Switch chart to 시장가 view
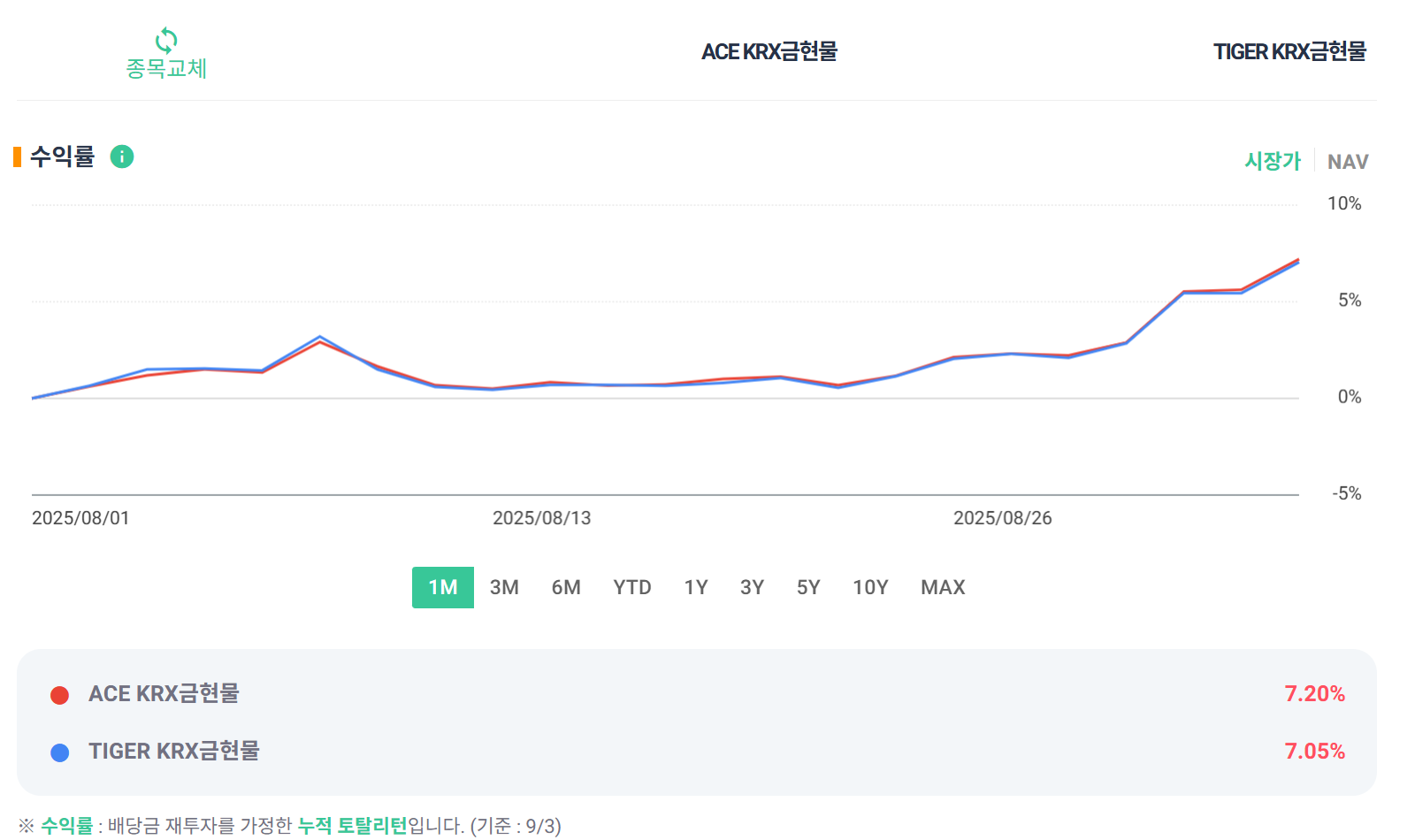Image resolution: width=1415 pixels, height=840 pixels. (1273, 161)
